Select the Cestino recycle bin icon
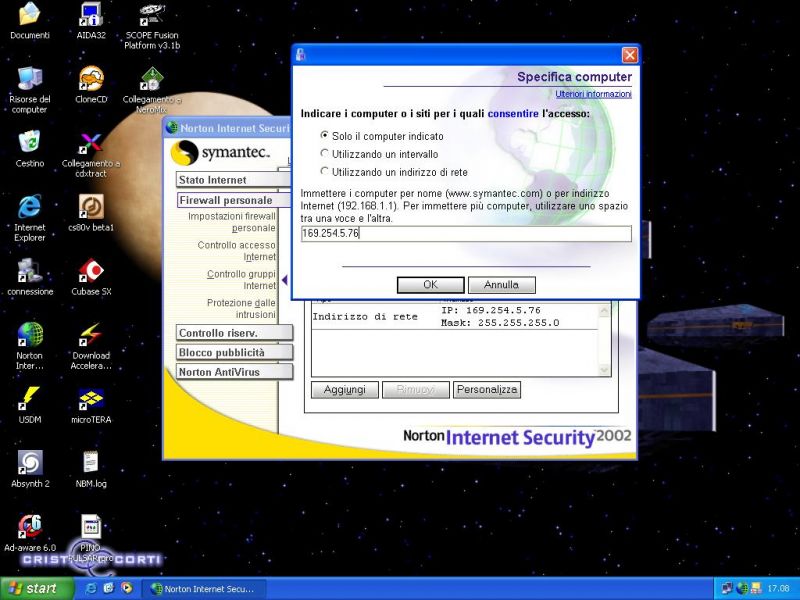The image size is (800, 600). pos(30,142)
